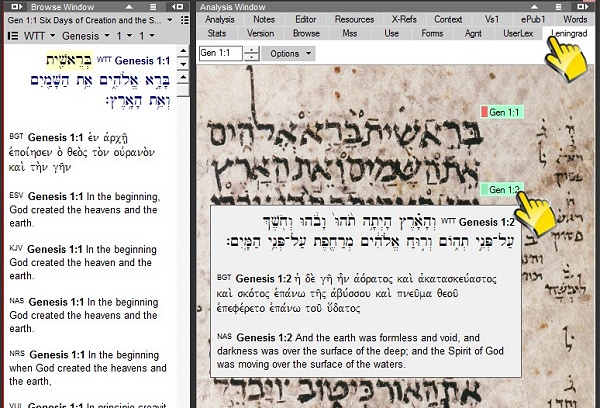Click the ESV Genesis 1:1 reference

55,196
